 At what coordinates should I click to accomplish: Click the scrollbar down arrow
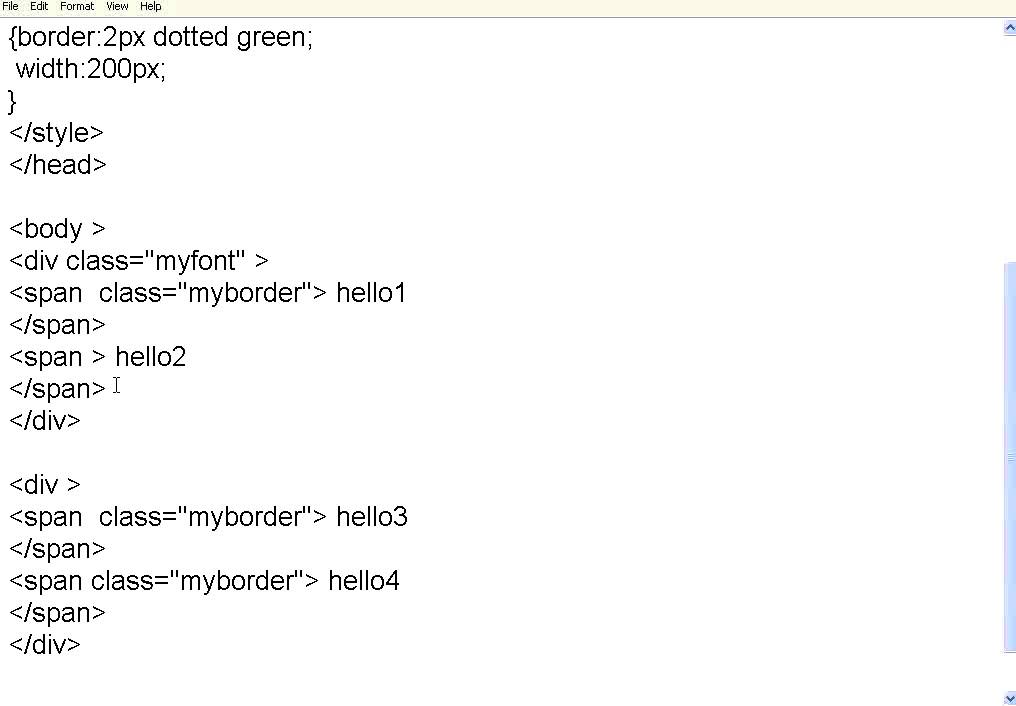1008,698
